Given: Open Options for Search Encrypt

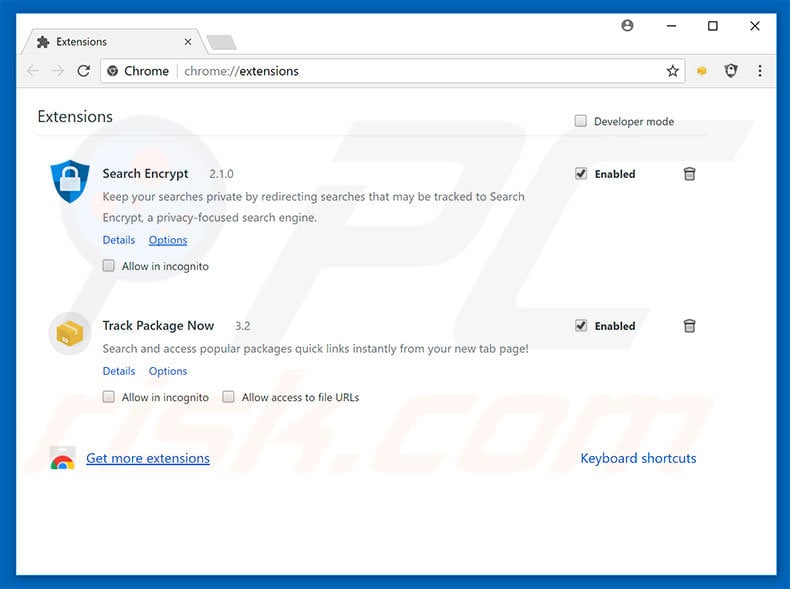Looking at the screenshot, I should point(168,240).
